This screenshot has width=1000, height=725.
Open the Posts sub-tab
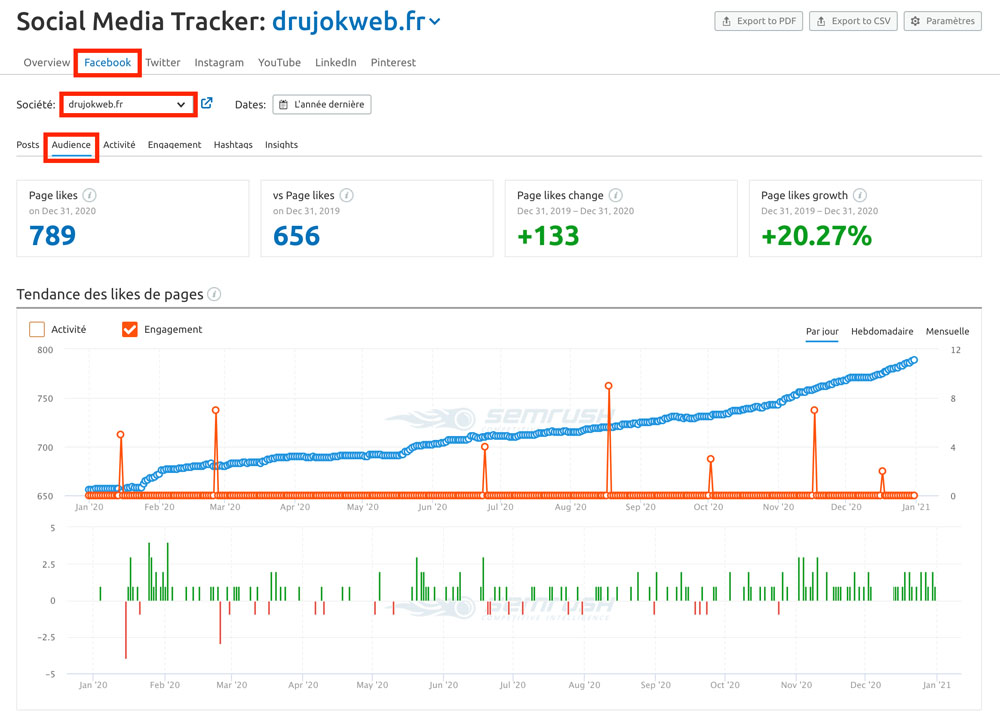tap(27, 145)
